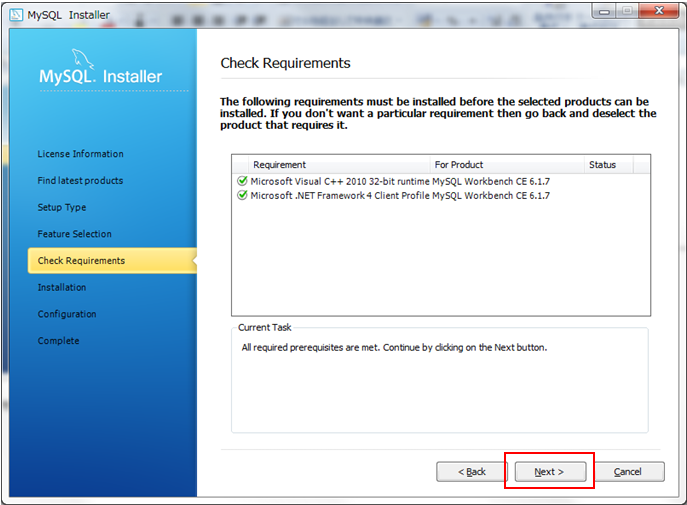Click the Check Requirements page heading
687x505 pixels.
pyautogui.click(x=285, y=63)
